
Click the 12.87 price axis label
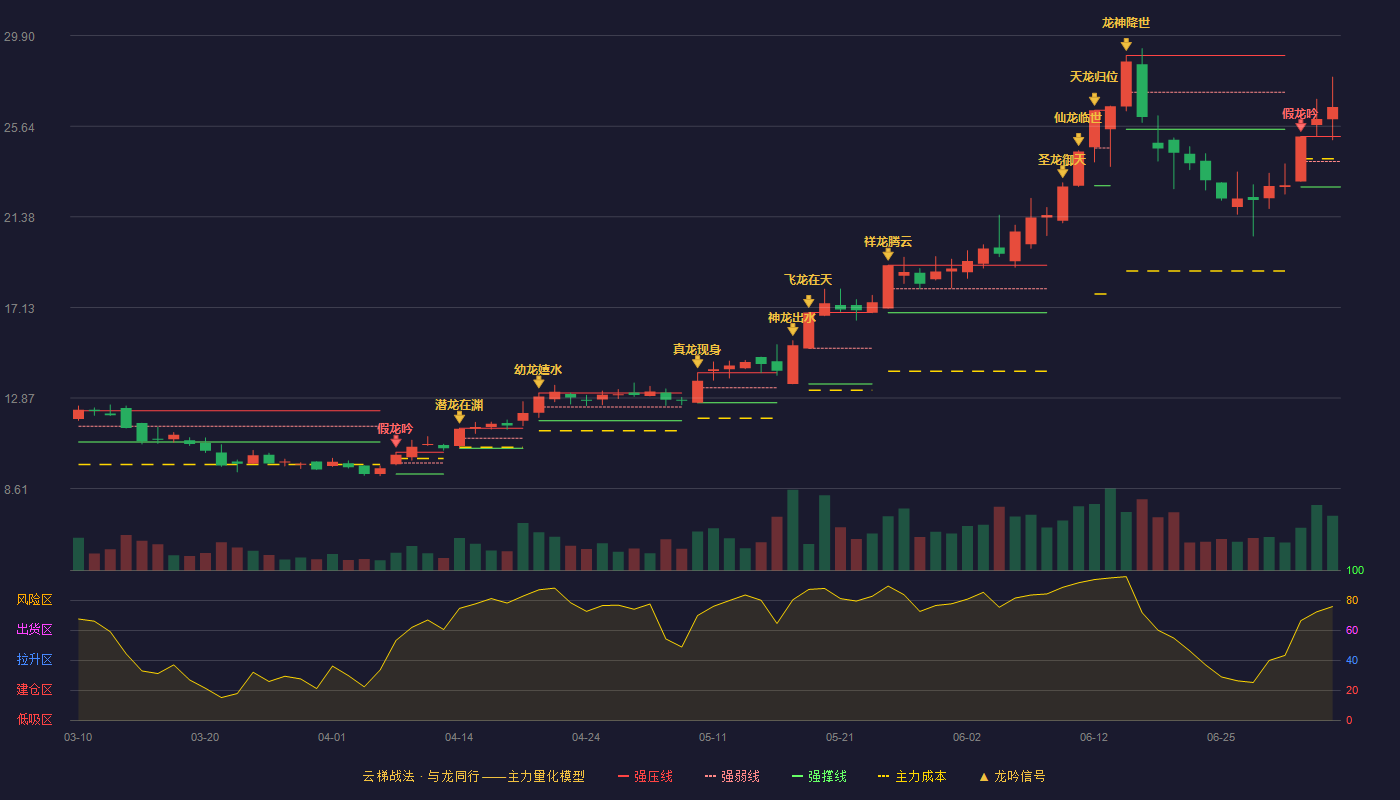point(19,398)
